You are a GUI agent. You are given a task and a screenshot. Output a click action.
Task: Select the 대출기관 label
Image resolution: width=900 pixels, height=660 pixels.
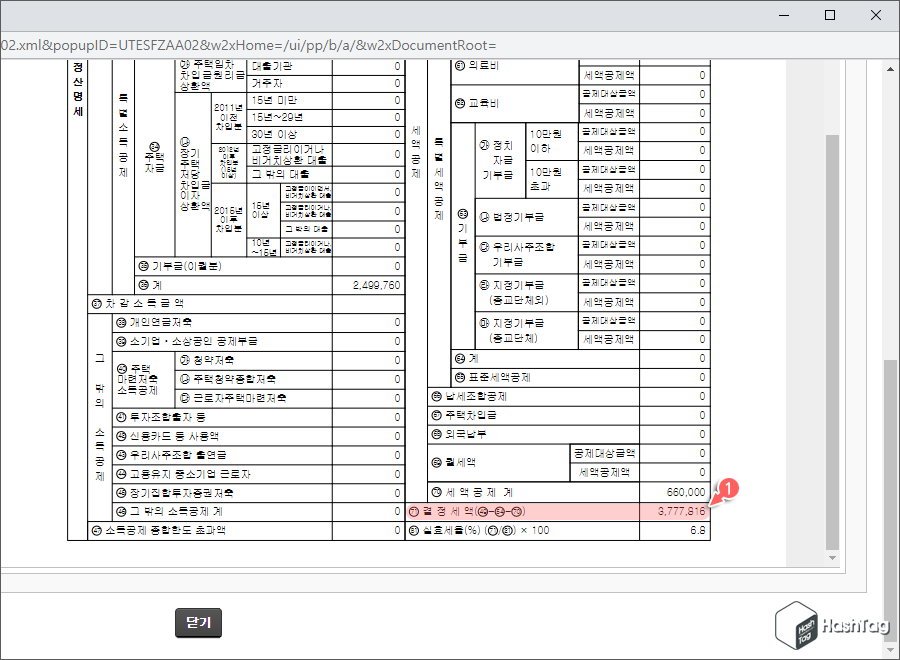pyautogui.click(x=272, y=66)
